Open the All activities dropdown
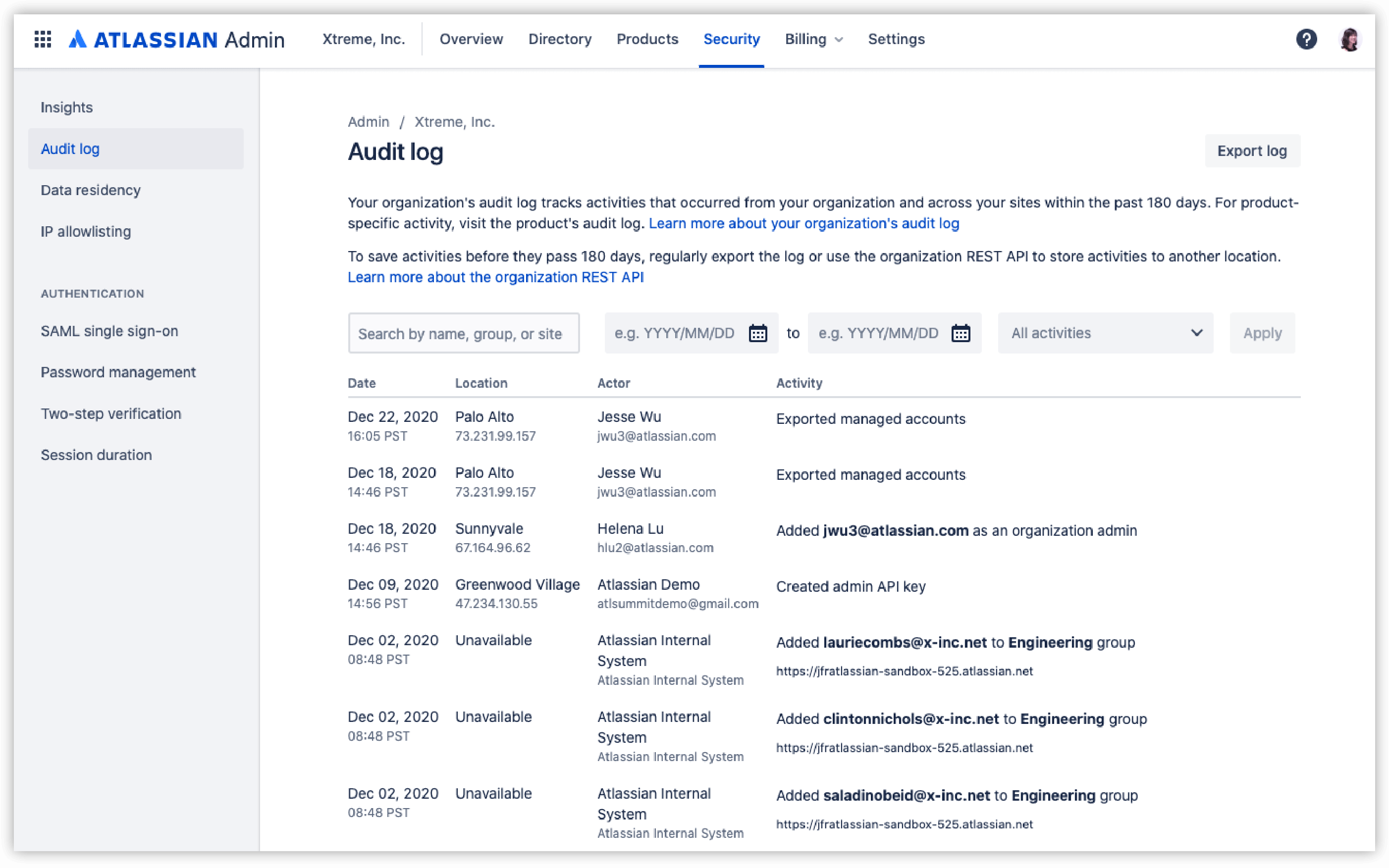 1105,333
